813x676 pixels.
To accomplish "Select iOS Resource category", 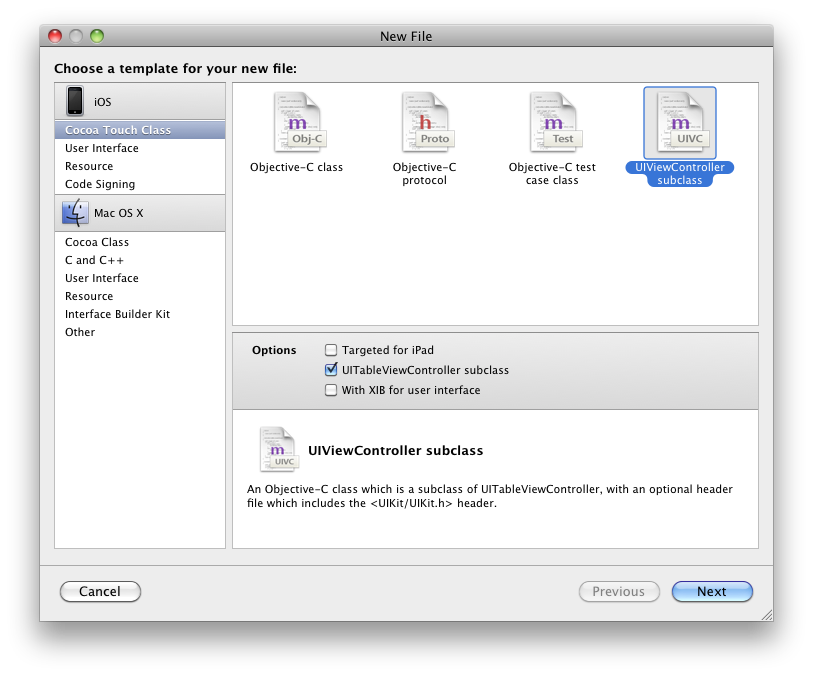I will click(140, 166).
